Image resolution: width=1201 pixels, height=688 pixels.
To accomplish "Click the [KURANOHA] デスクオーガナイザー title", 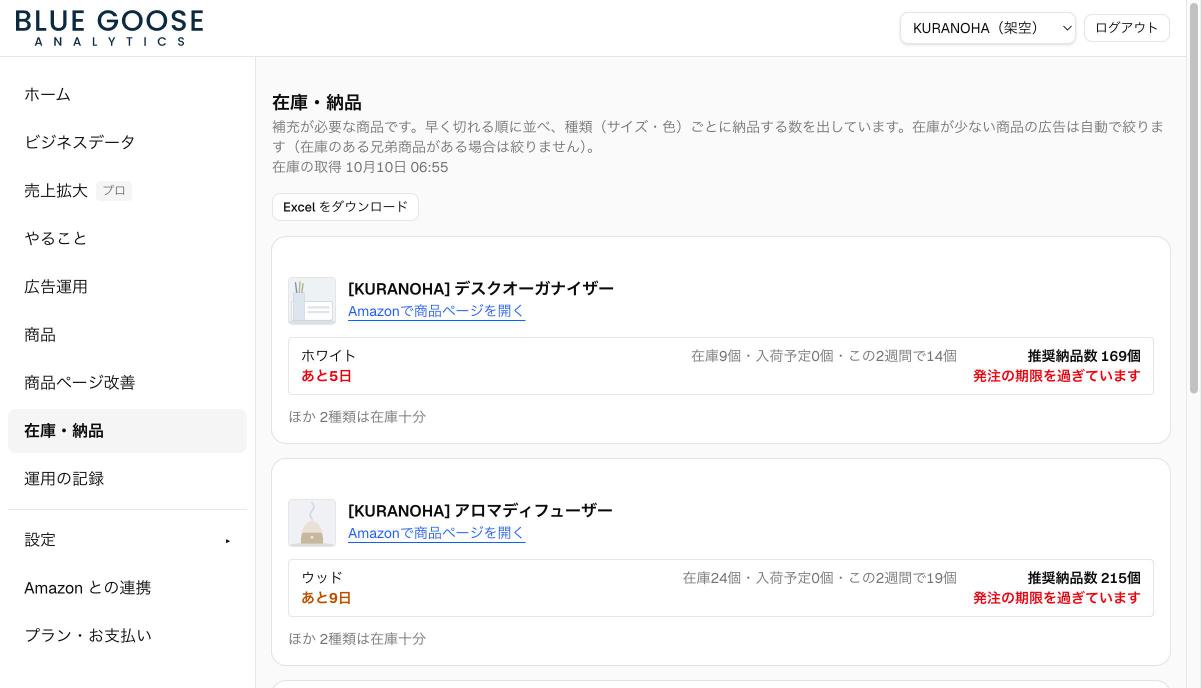I will (481, 288).
